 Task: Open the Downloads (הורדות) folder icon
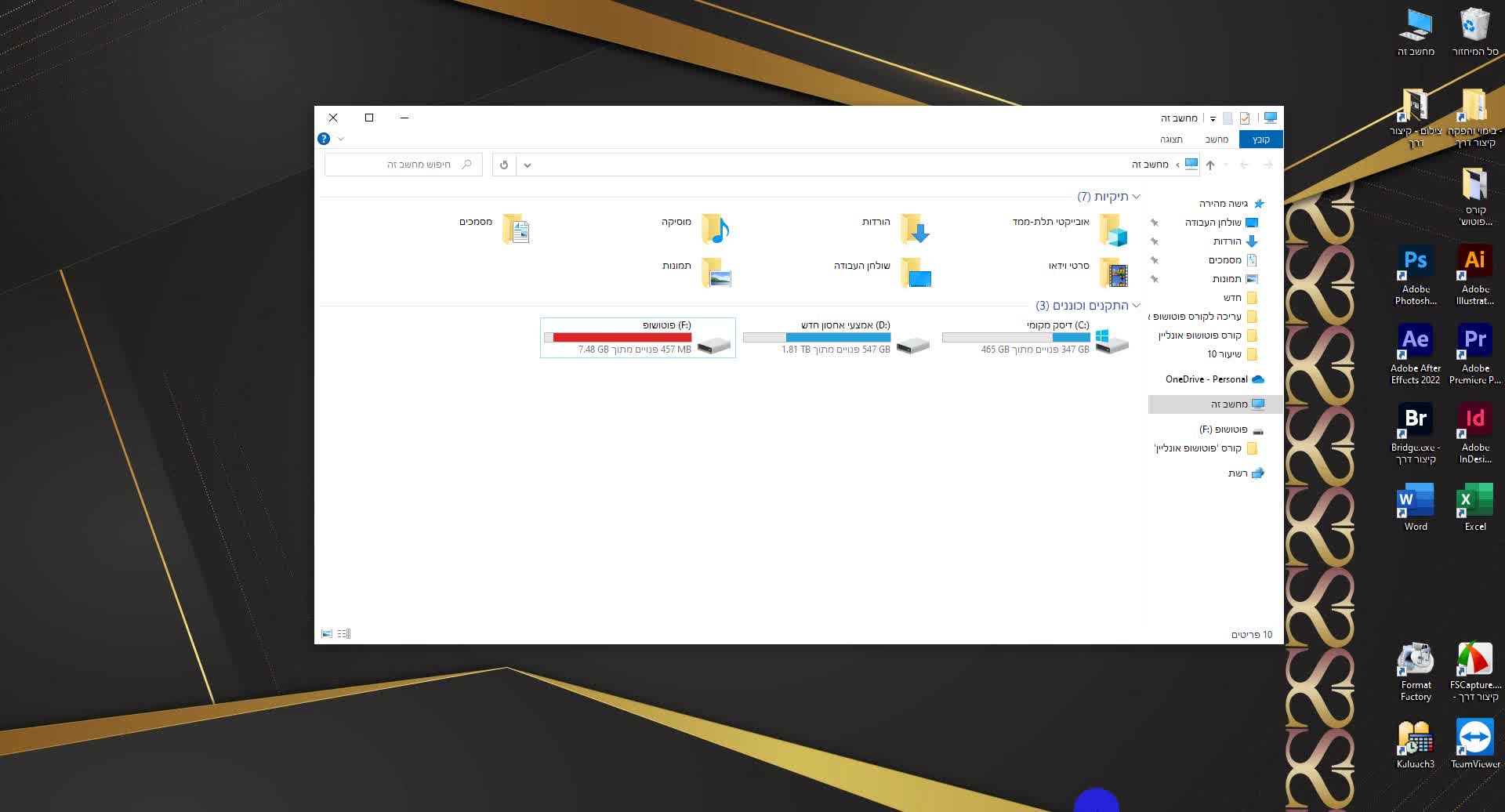[914, 229]
